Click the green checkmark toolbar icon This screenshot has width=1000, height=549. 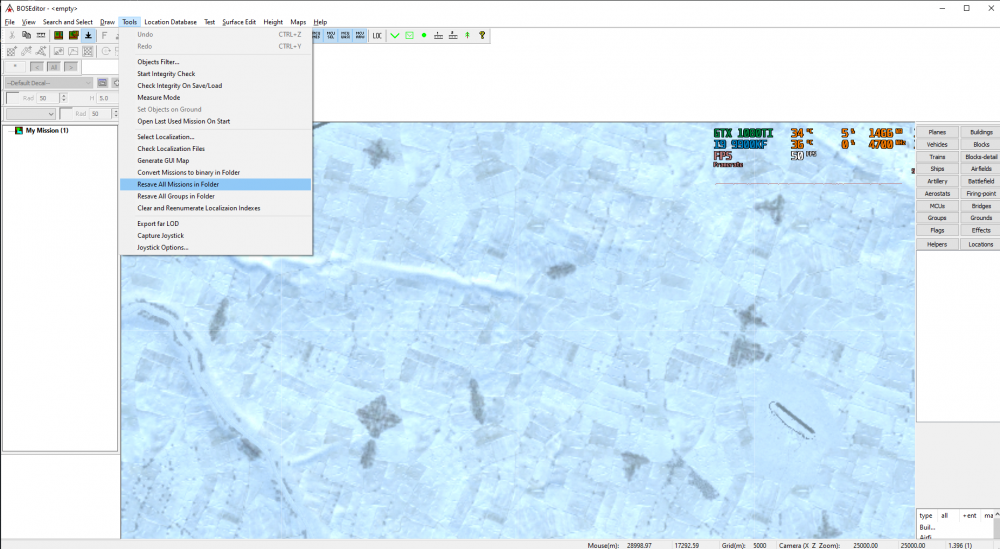tap(395, 35)
